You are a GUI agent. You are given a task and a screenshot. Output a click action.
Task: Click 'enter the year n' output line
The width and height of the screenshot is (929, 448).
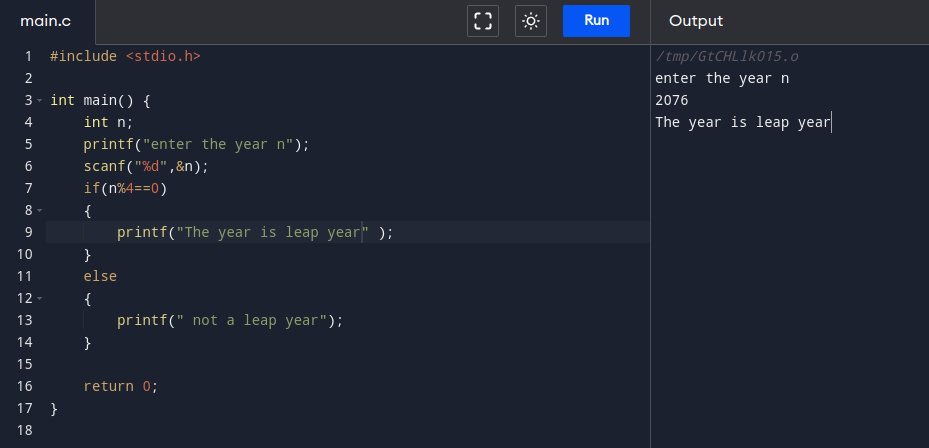click(x=722, y=78)
